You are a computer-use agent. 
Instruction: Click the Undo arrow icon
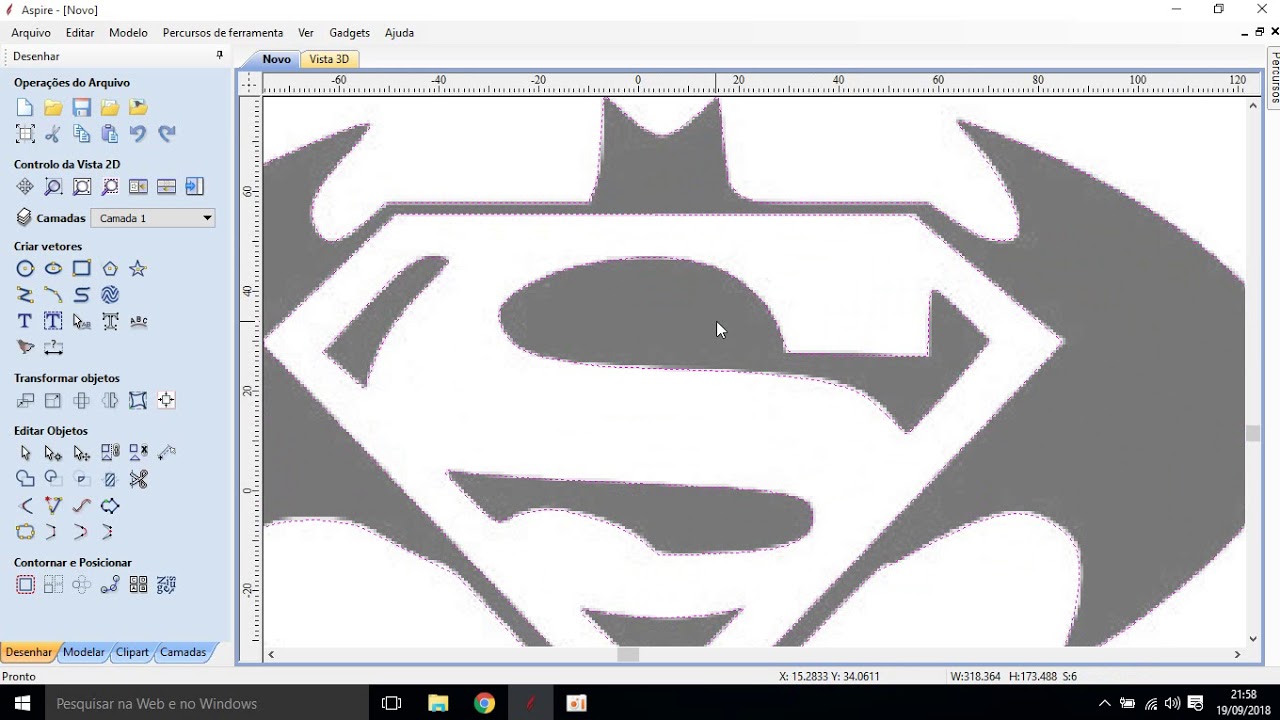(x=138, y=134)
